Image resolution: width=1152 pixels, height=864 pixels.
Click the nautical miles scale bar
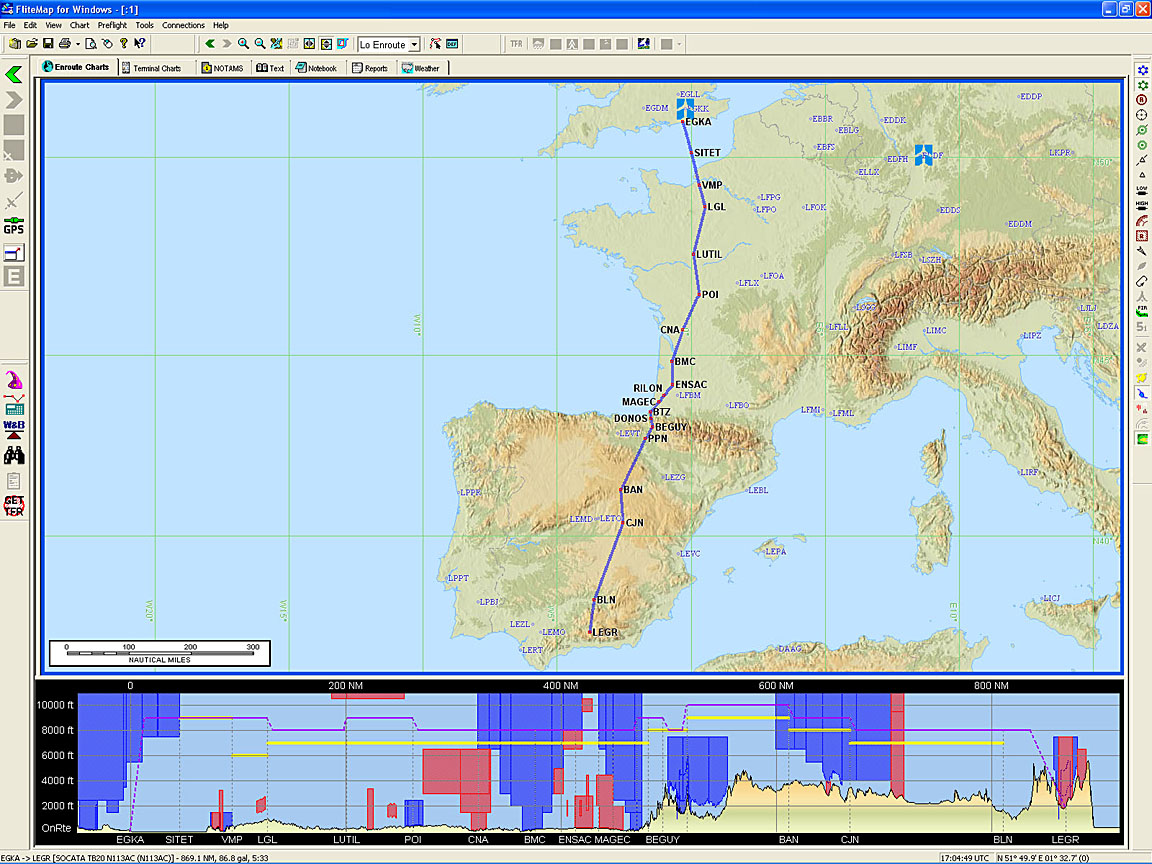(x=159, y=653)
